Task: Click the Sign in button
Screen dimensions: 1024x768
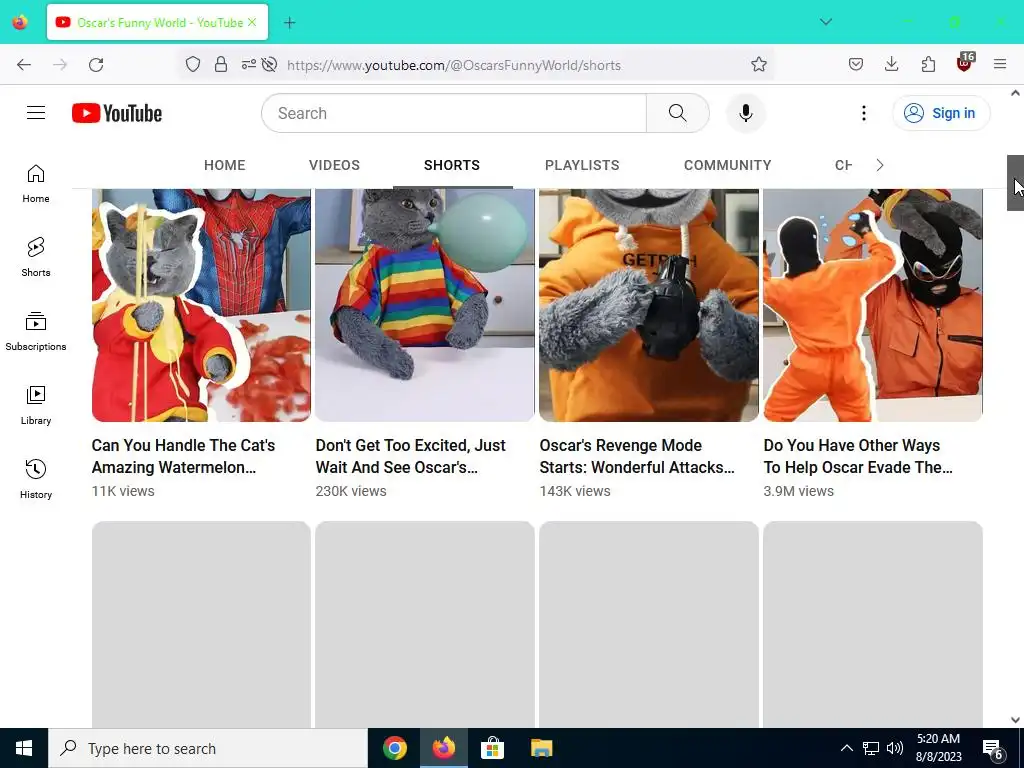Action: (x=941, y=113)
